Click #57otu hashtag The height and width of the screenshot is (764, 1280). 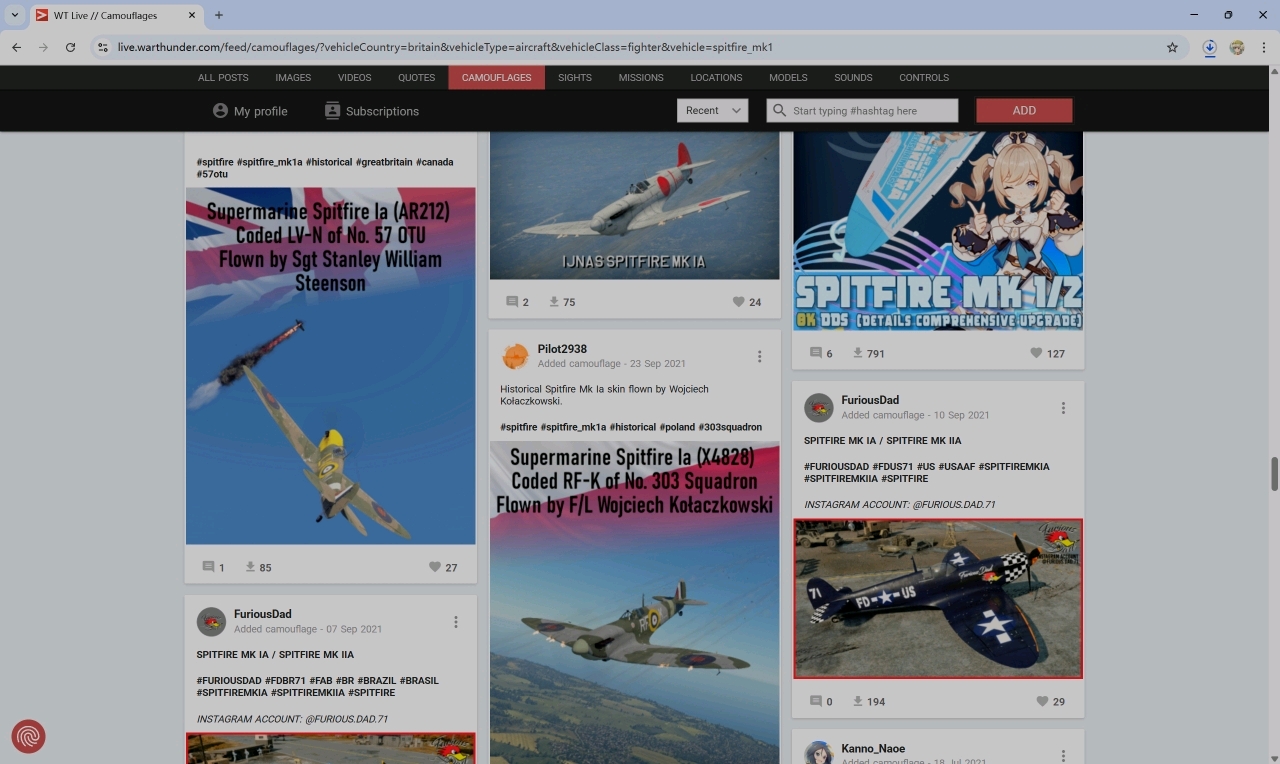pyautogui.click(x=212, y=174)
